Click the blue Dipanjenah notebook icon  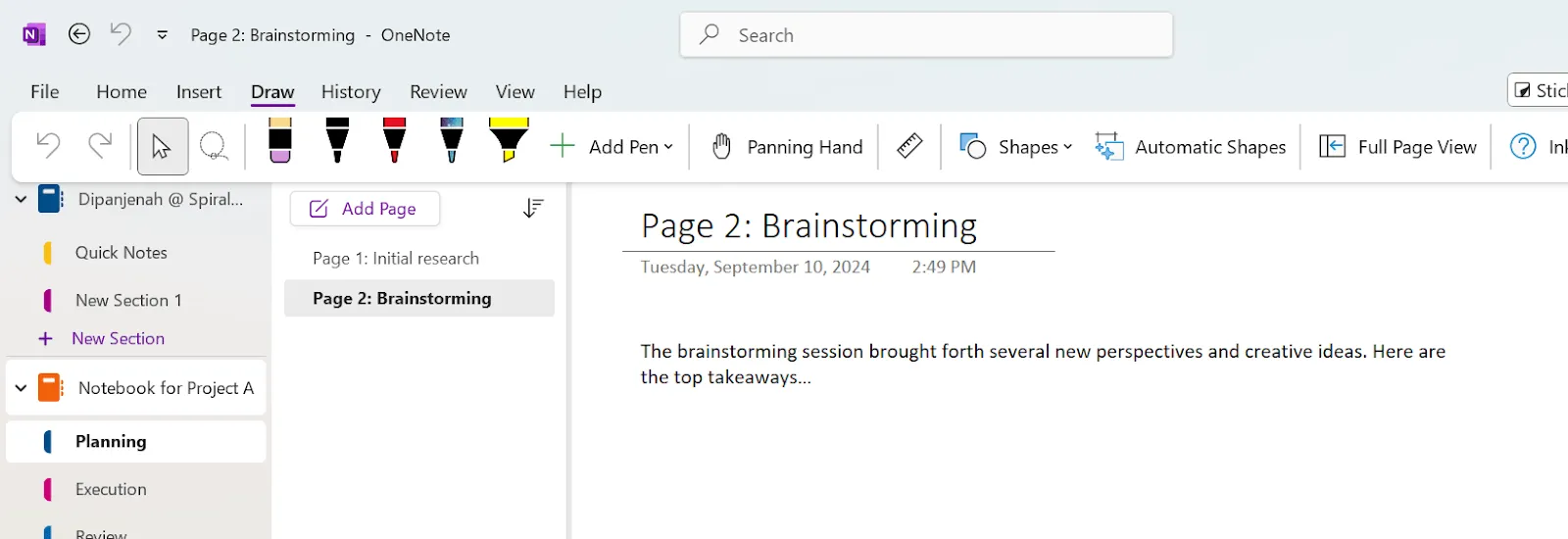51,199
